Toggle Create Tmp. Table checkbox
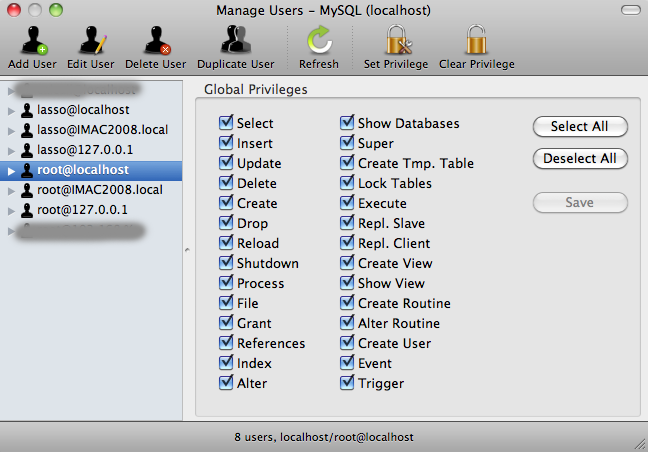The width and height of the screenshot is (648, 452). pyautogui.click(x=347, y=163)
